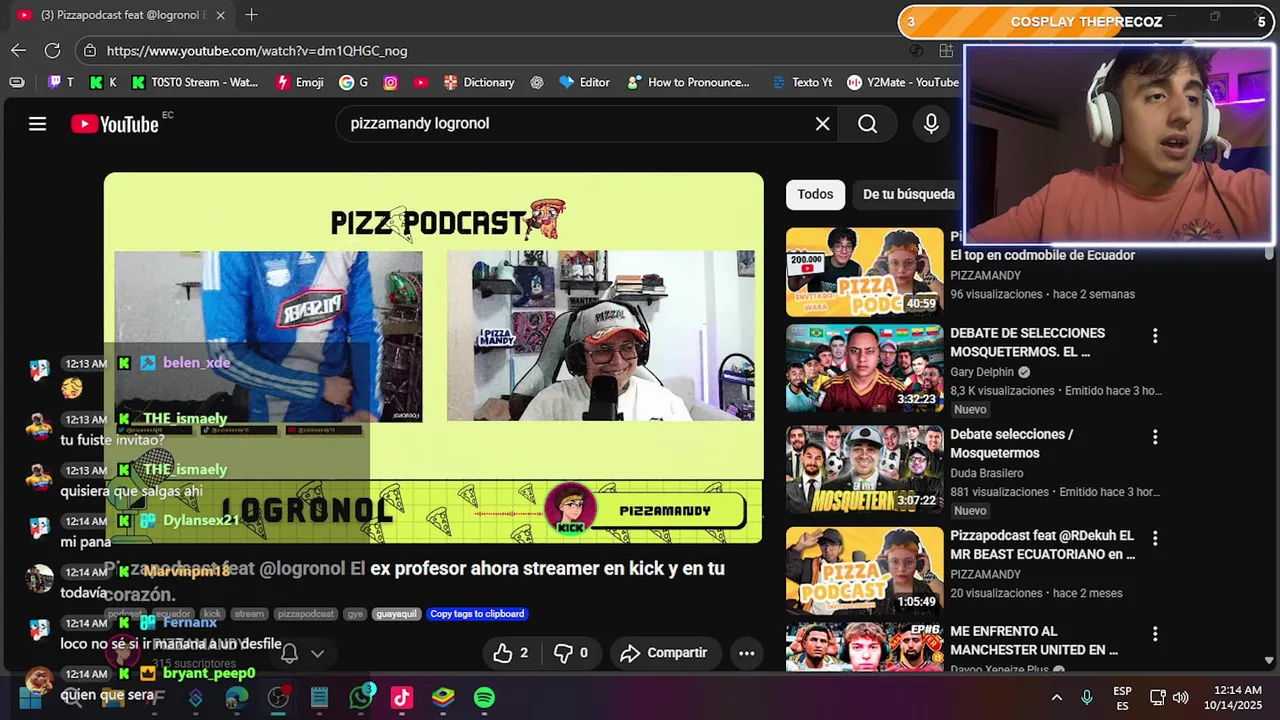Open the volume speaker tray icon
The height and width of the screenshot is (720, 1280).
(x=1180, y=697)
